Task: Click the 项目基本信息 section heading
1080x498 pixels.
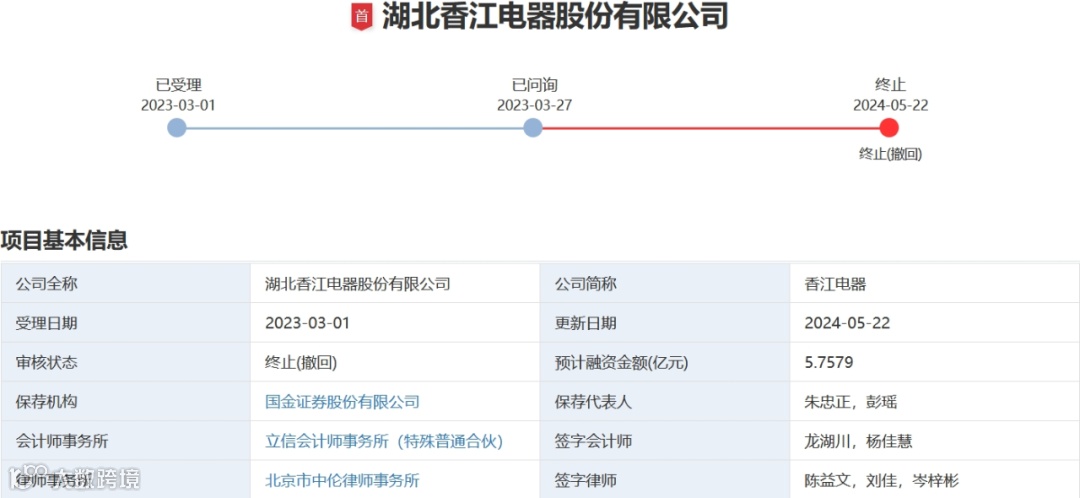Action: 64,240
